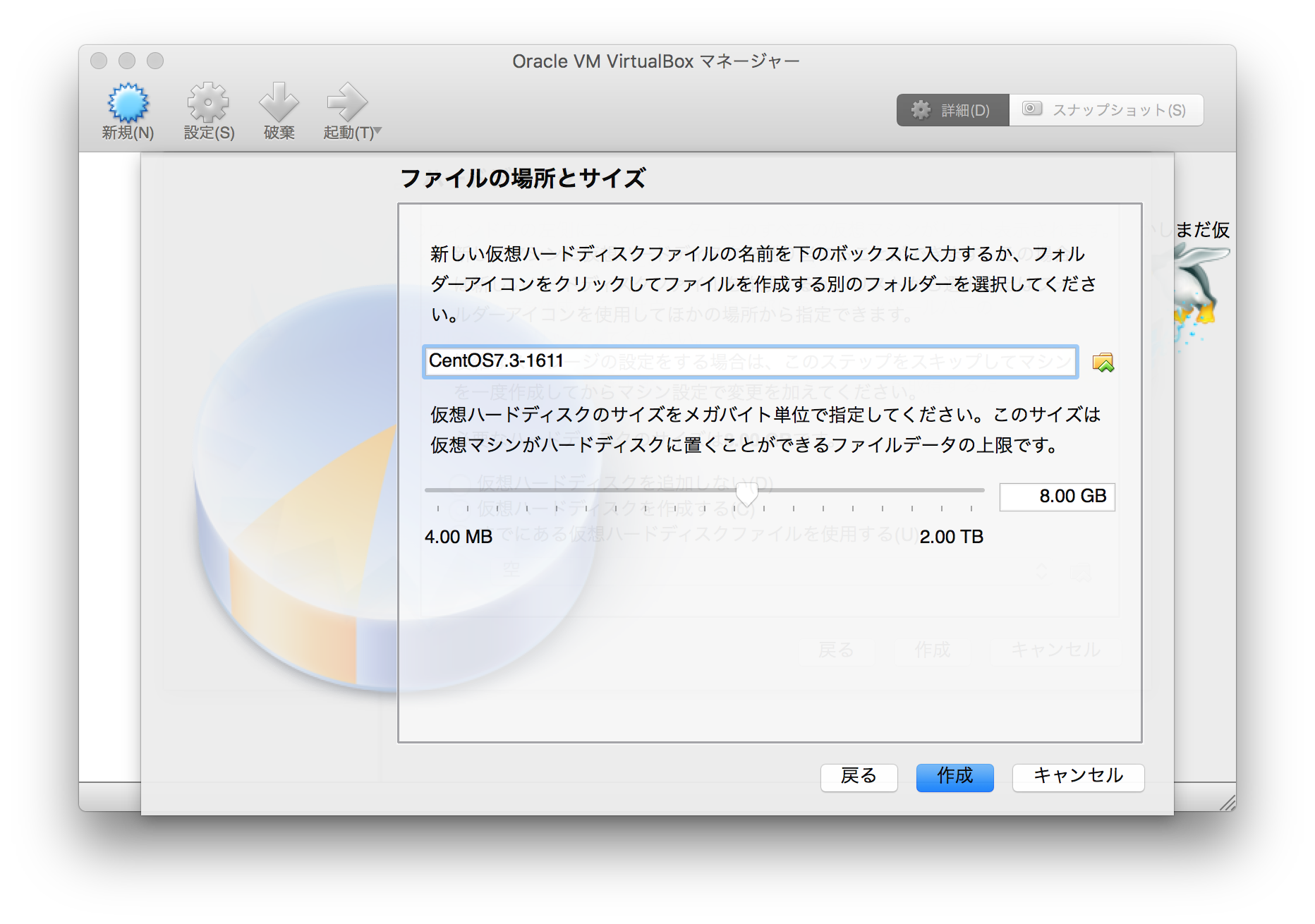Click the camera icon on スナップショット button
This screenshot has height=924, width=1315.
point(1033,109)
